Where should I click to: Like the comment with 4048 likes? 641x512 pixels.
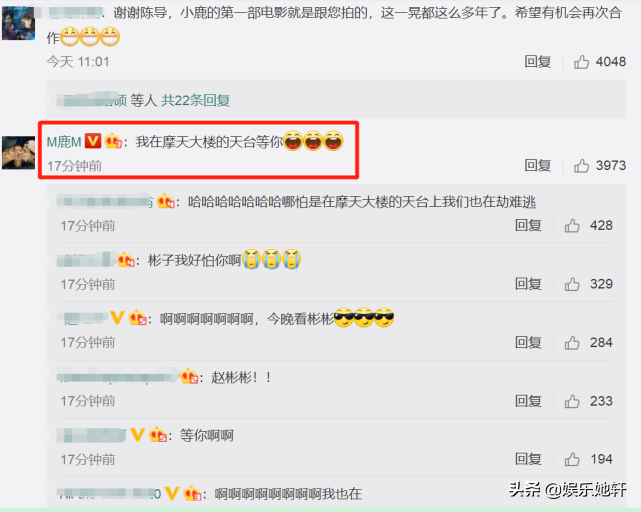point(581,62)
